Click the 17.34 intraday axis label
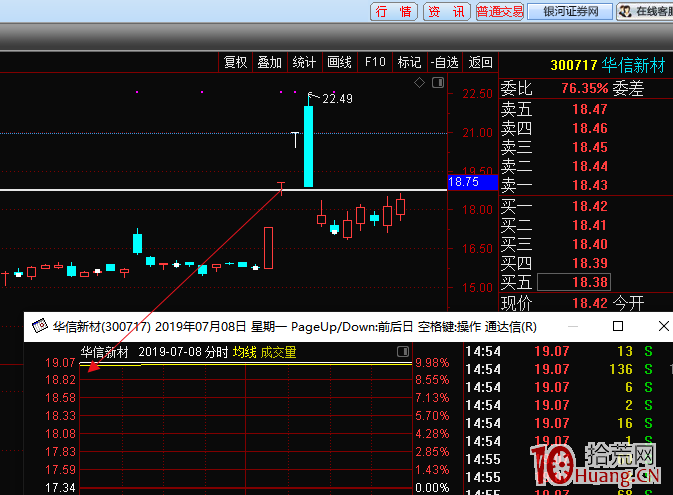The height and width of the screenshot is (495, 673). [x=60, y=488]
